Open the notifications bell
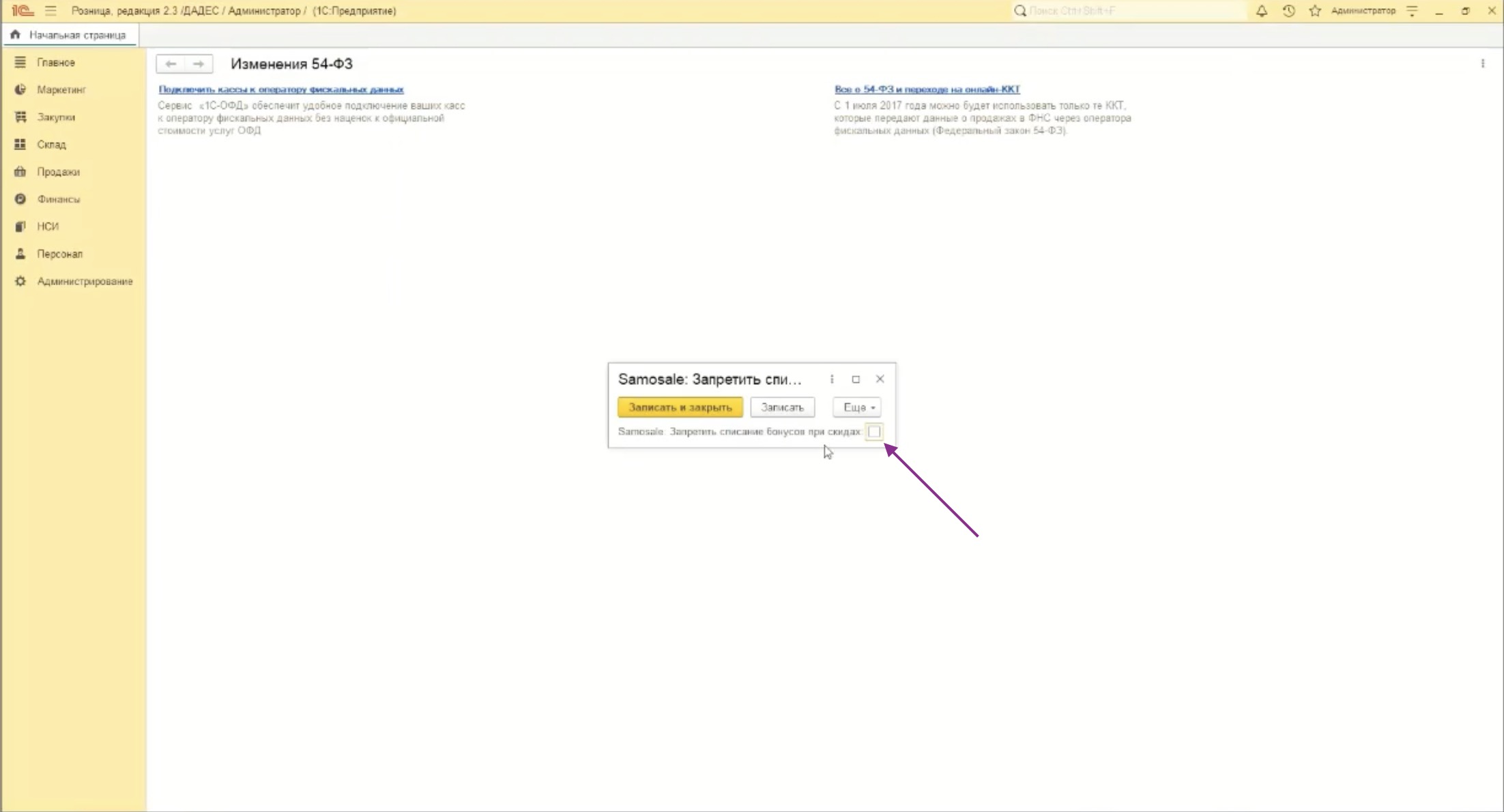This screenshot has height=812, width=1504. 1261,11
